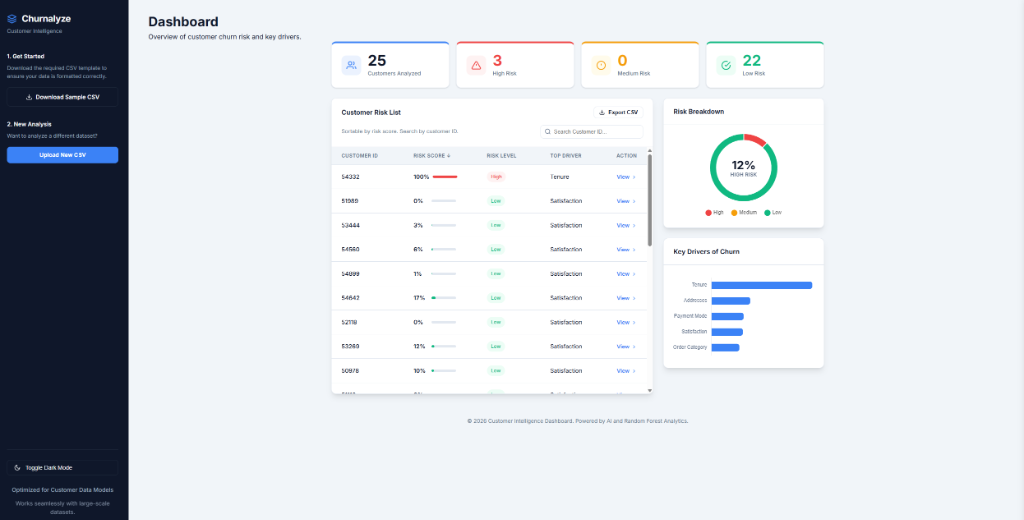Click Upload New CSV button
This screenshot has height=520, width=1024.
tap(62, 155)
